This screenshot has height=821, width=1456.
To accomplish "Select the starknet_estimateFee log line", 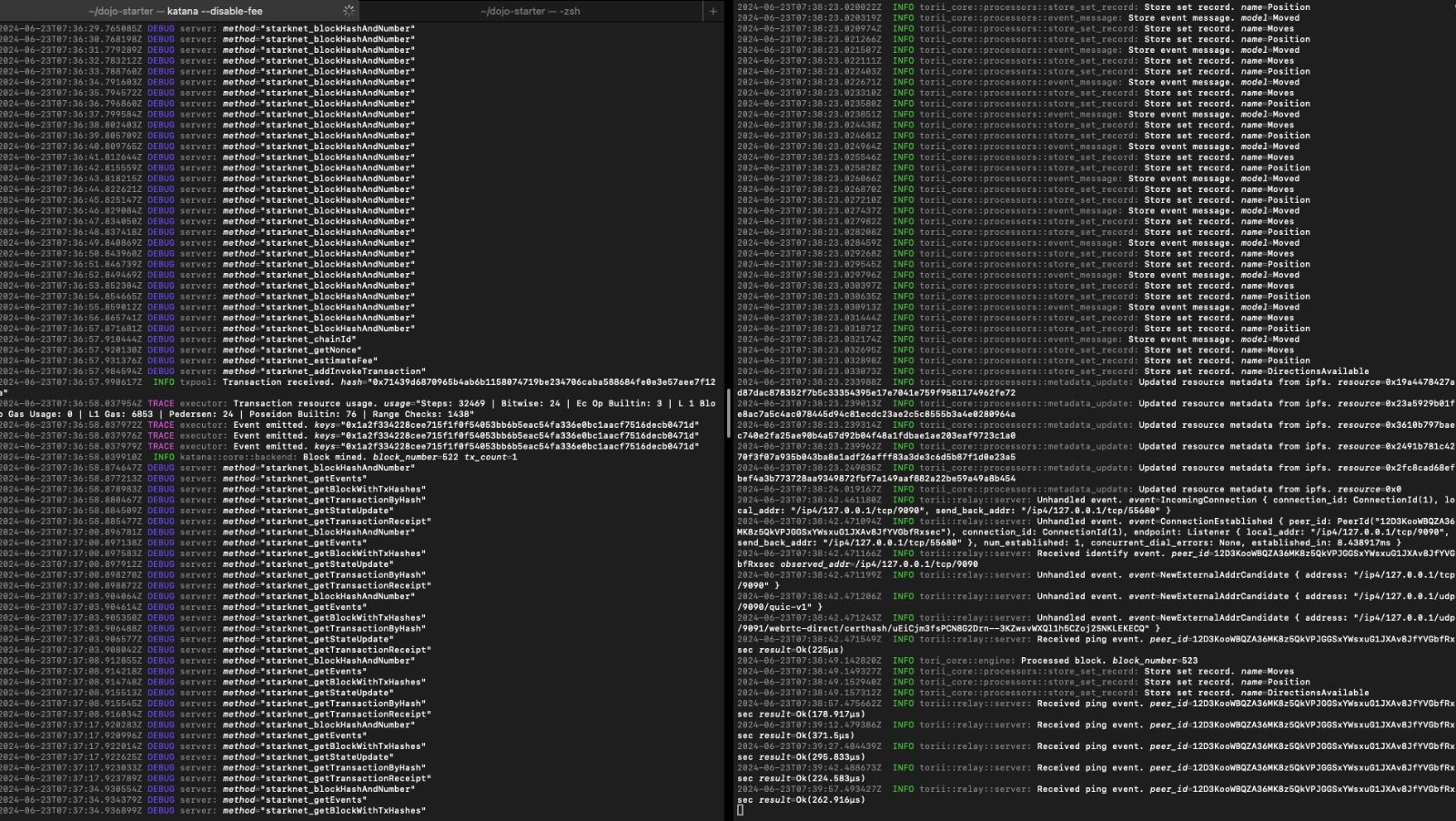I will [189, 360].
